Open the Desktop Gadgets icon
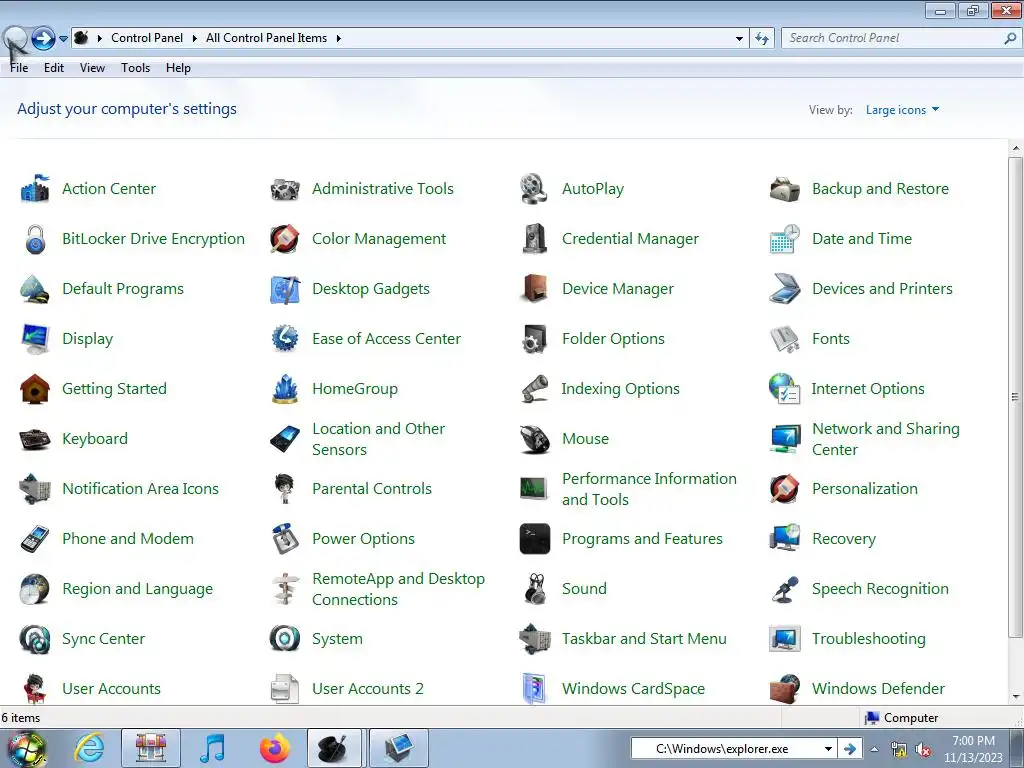Screen dimensions: 1024x768 [285, 289]
